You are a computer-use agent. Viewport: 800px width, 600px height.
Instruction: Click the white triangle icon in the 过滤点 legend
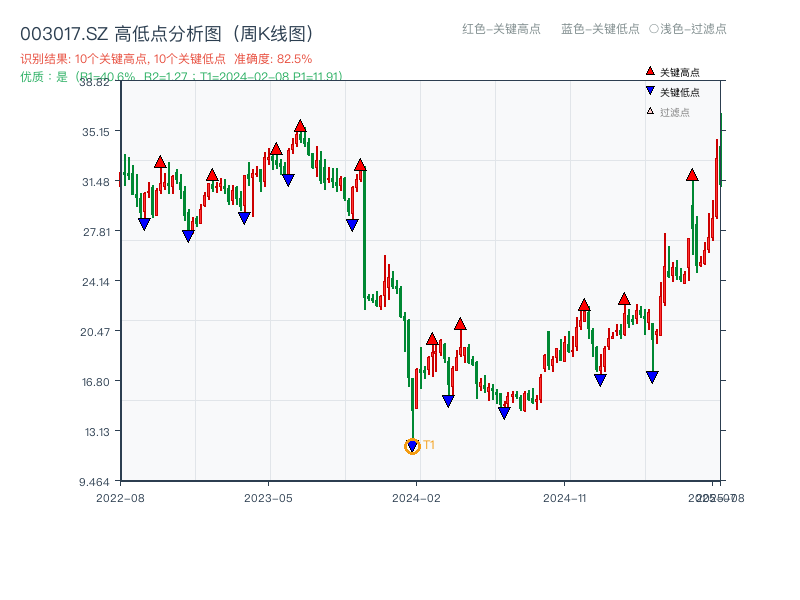click(650, 111)
